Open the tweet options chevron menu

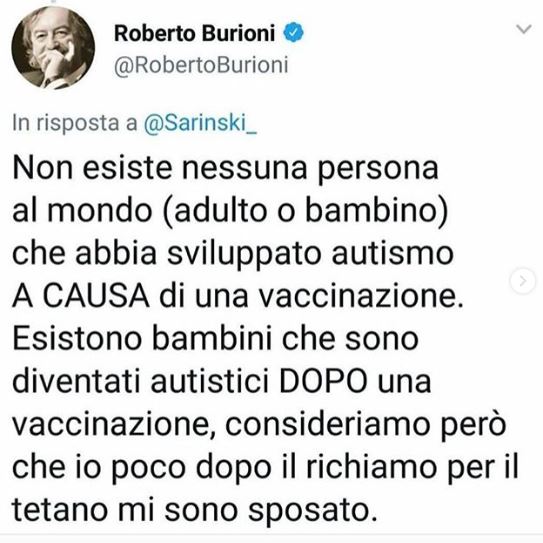(524, 29)
